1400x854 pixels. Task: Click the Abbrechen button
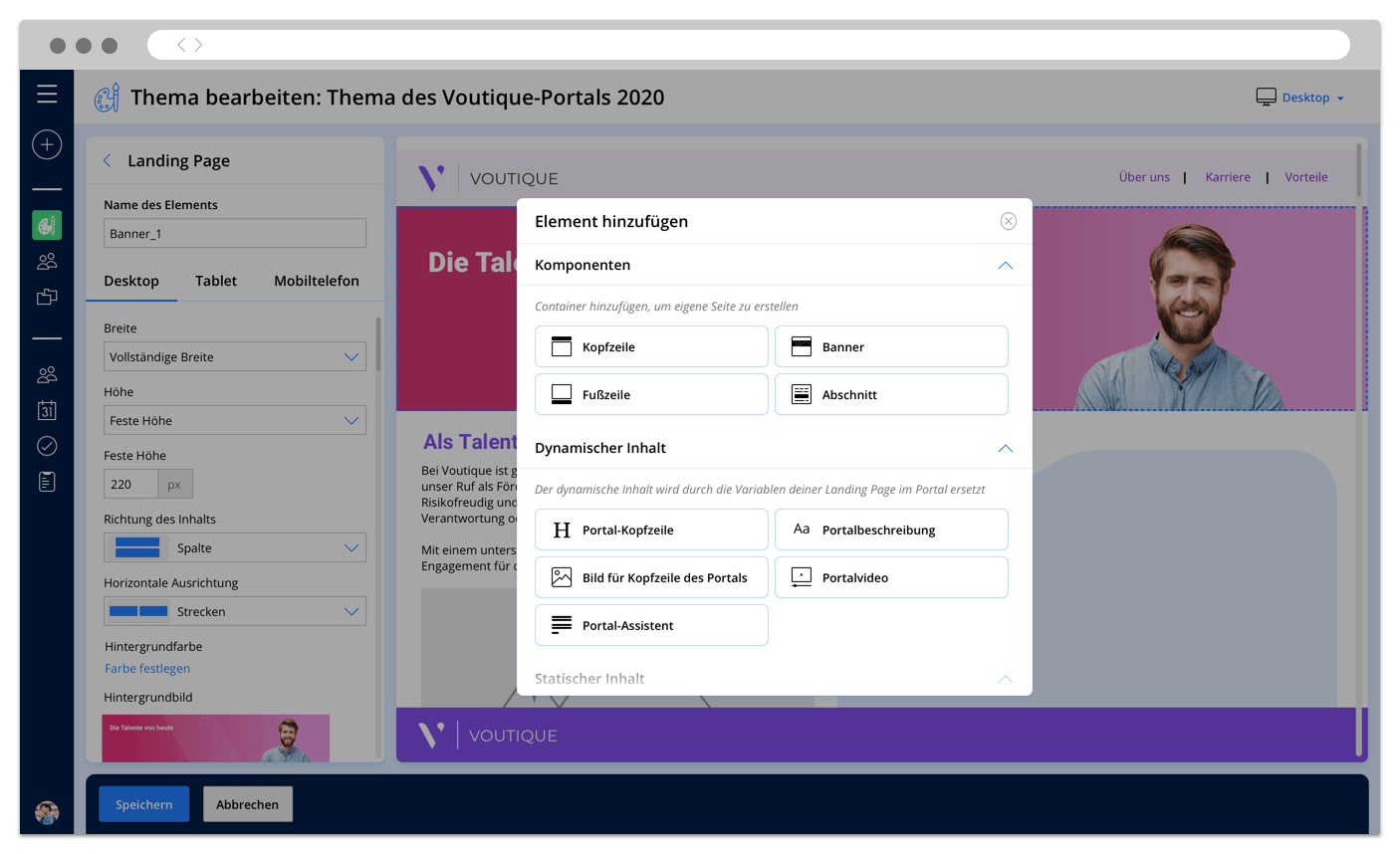click(x=248, y=804)
